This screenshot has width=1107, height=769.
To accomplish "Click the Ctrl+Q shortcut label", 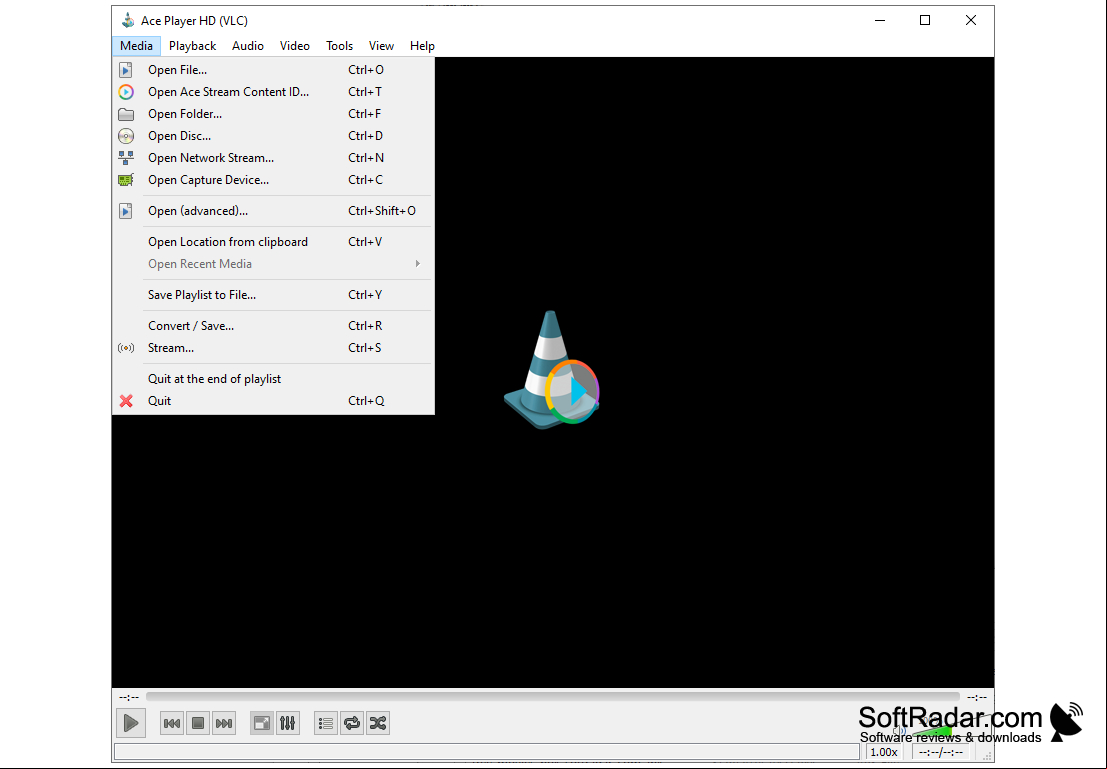I will (366, 401).
